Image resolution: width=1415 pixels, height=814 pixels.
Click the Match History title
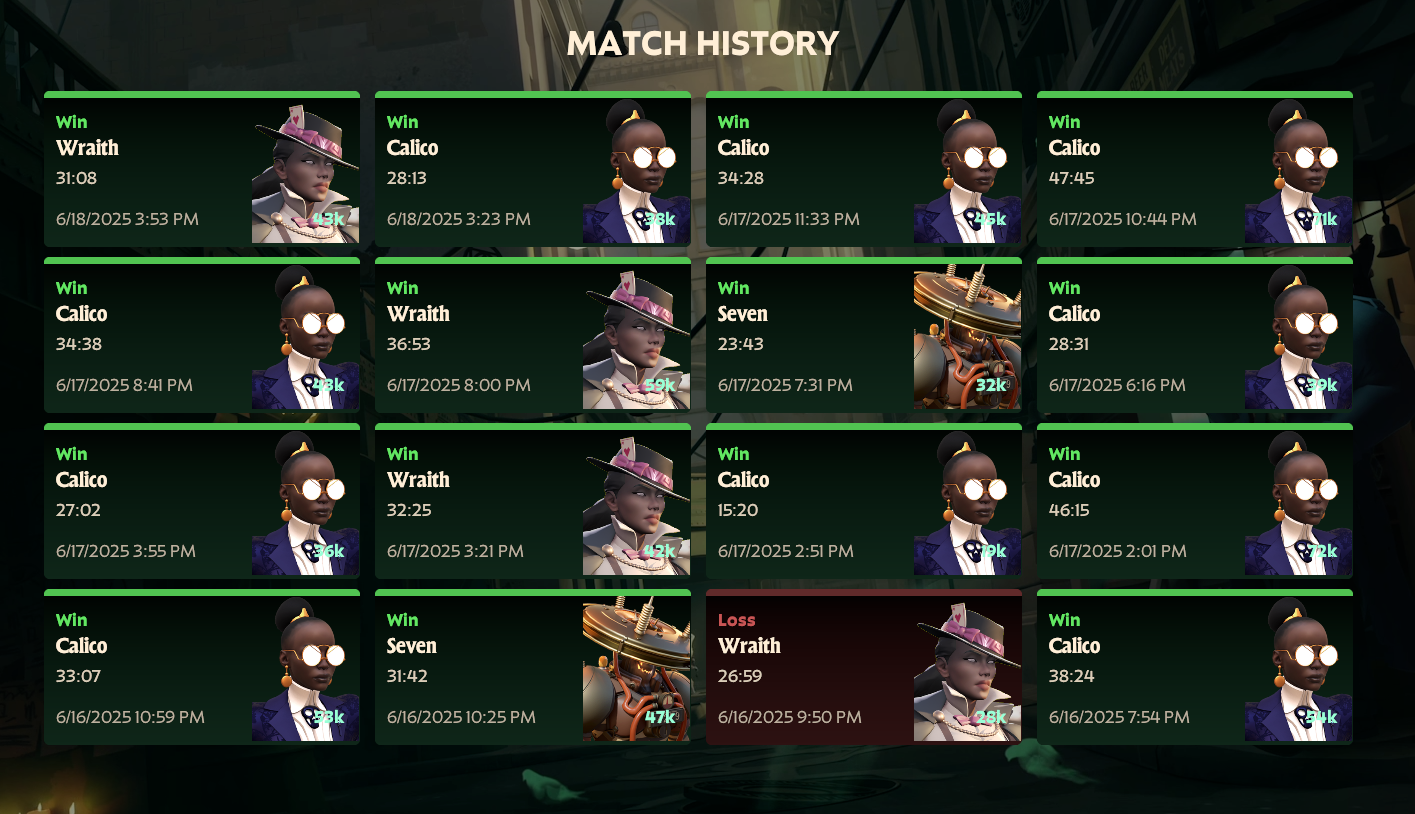tap(703, 43)
